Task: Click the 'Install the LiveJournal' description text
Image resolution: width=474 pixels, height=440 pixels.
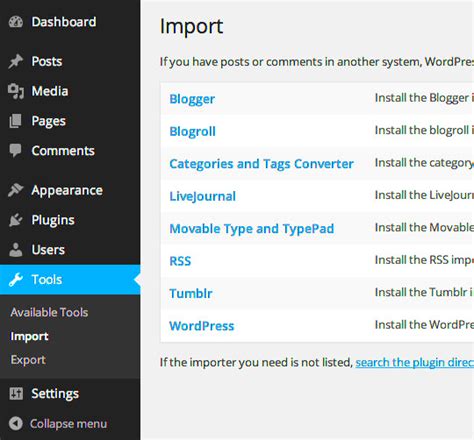Action: tap(424, 195)
